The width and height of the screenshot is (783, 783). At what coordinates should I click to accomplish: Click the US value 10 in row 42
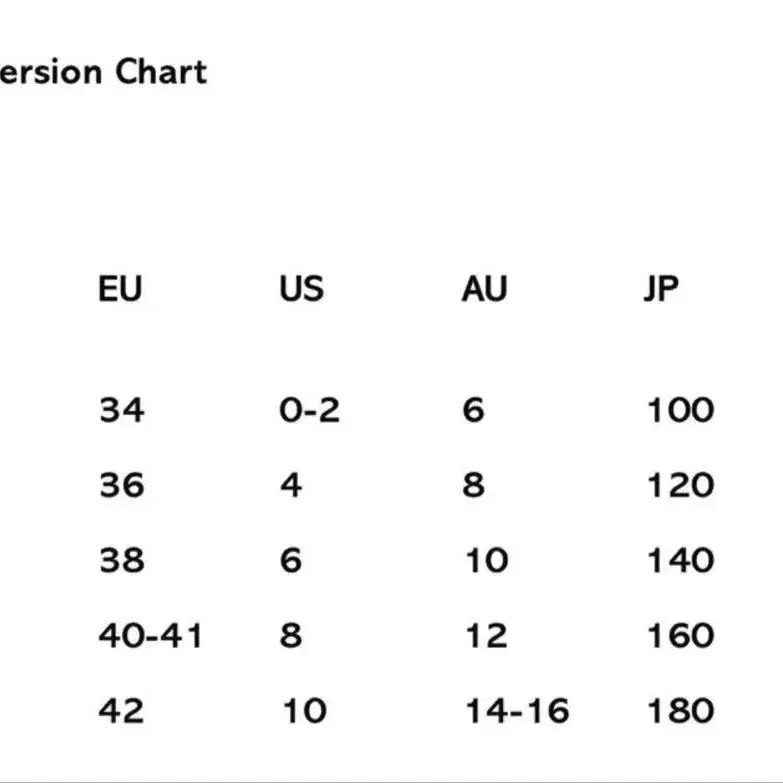pos(305,711)
